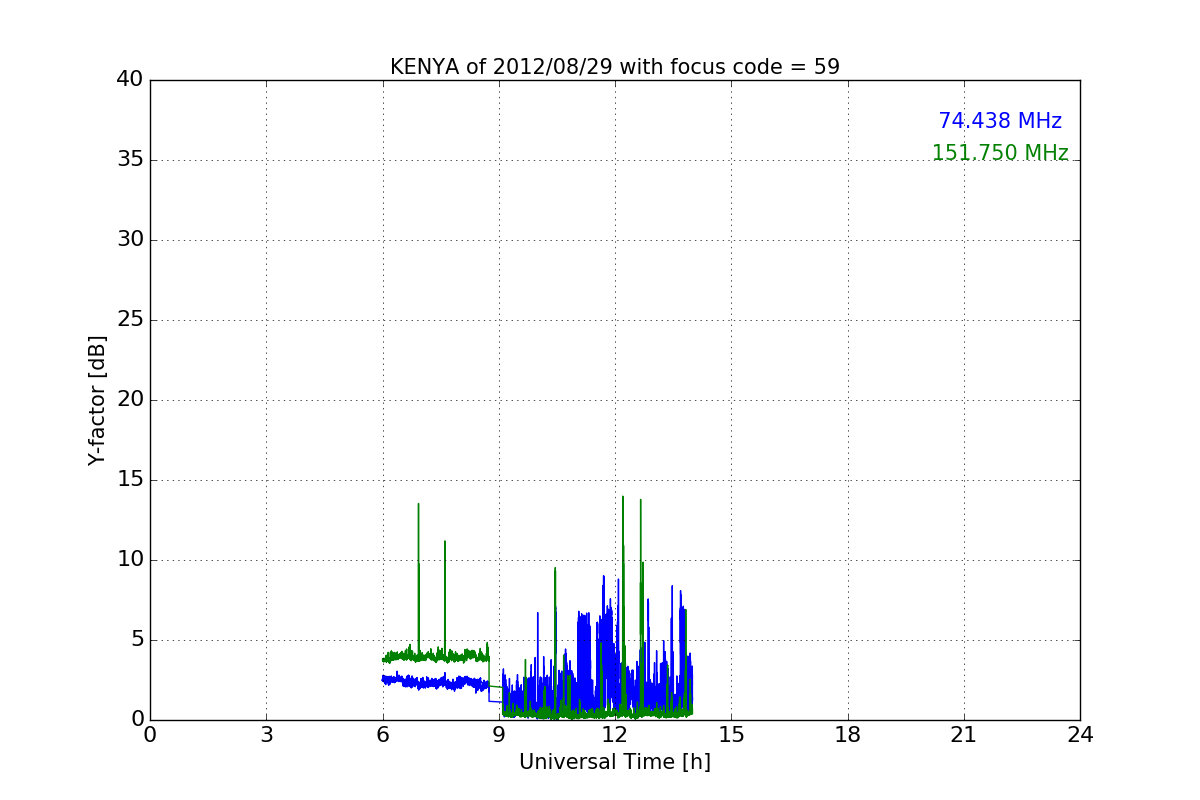Screen dimensions: 1200x800
Task: Click the 'Universal Time [h]' axis label
Action: [615, 762]
